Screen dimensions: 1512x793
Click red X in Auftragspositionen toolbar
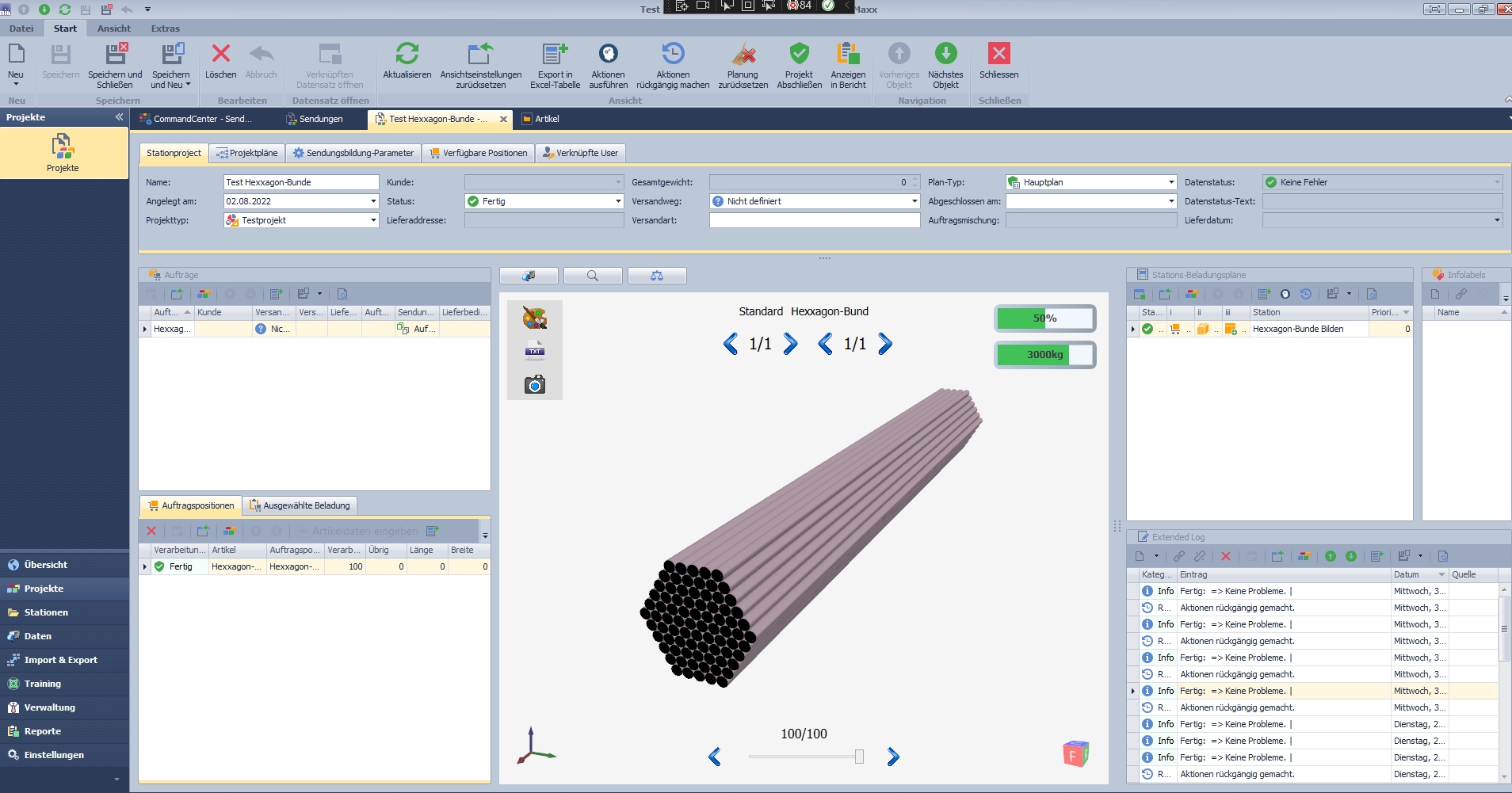151,531
